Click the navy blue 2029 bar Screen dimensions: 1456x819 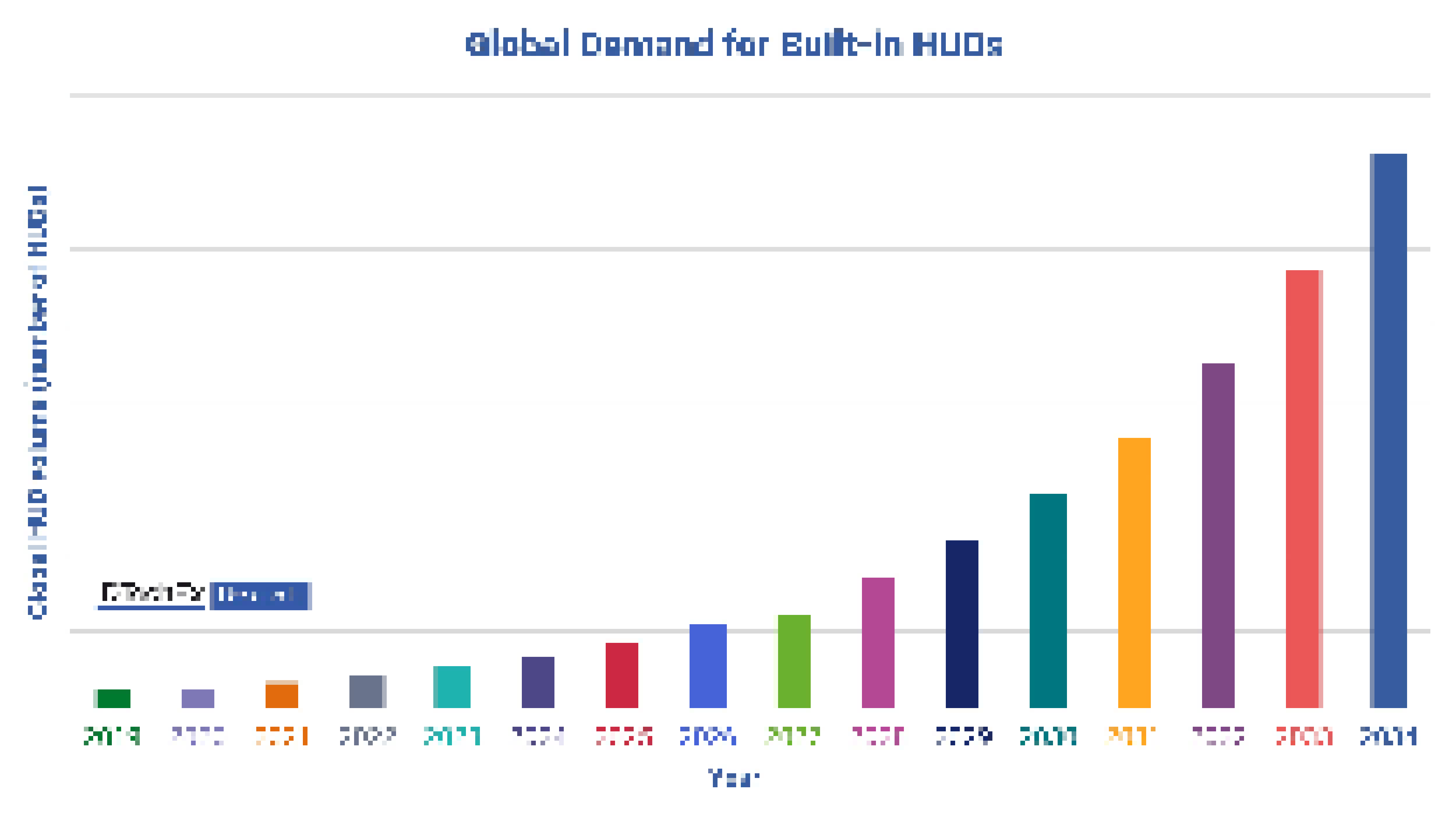(x=962, y=623)
